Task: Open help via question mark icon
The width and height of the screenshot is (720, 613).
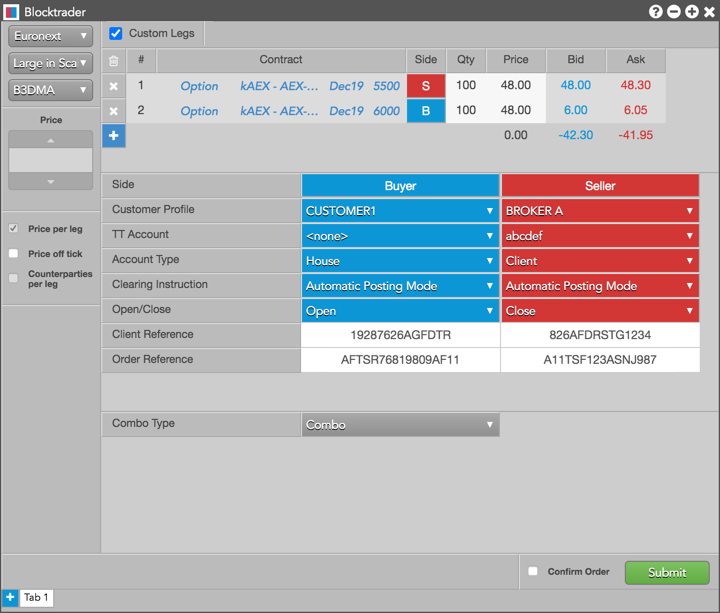Action: (655, 11)
